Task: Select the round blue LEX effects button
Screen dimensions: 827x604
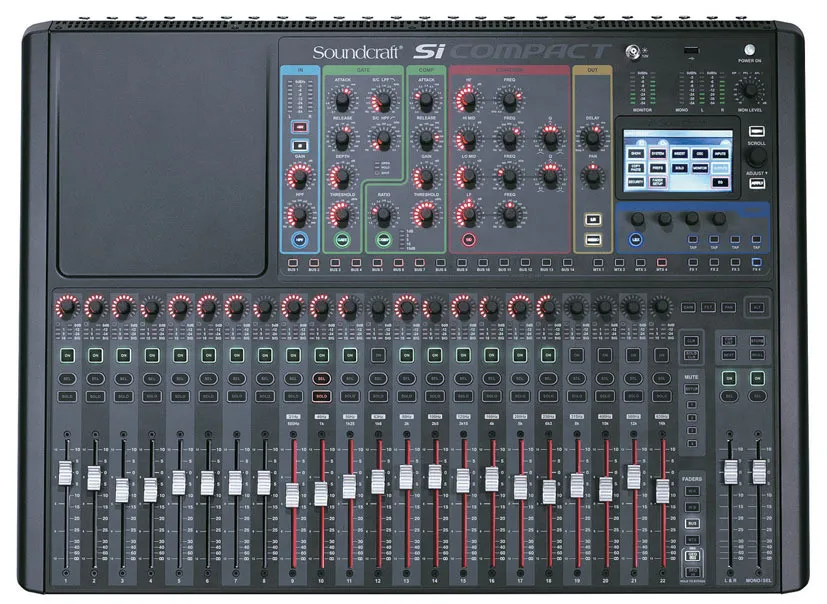Action: coord(636,239)
